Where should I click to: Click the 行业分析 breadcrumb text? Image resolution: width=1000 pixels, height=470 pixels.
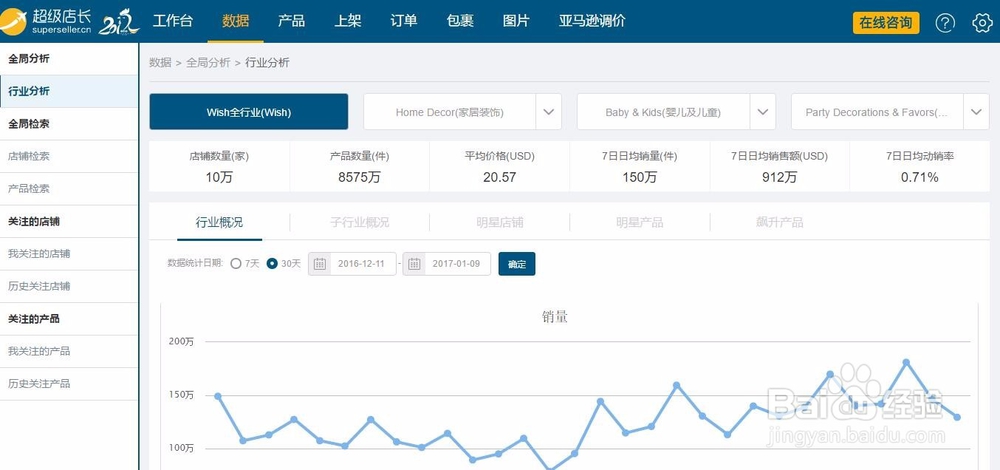pos(267,62)
